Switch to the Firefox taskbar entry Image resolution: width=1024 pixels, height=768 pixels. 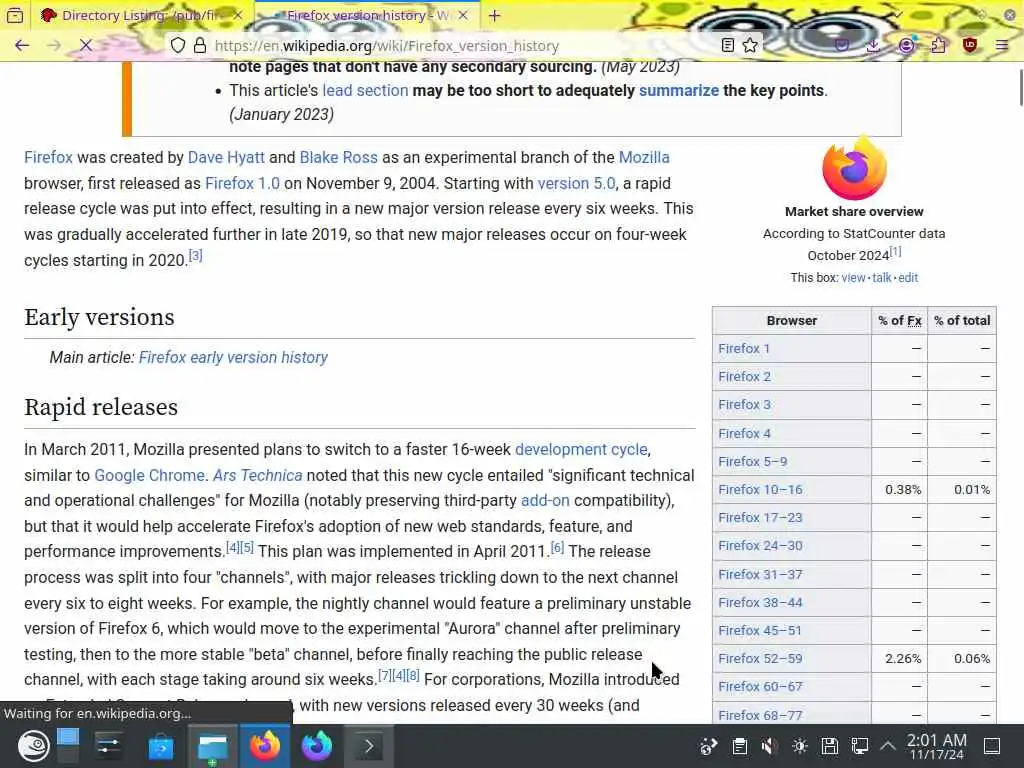coord(264,746)
